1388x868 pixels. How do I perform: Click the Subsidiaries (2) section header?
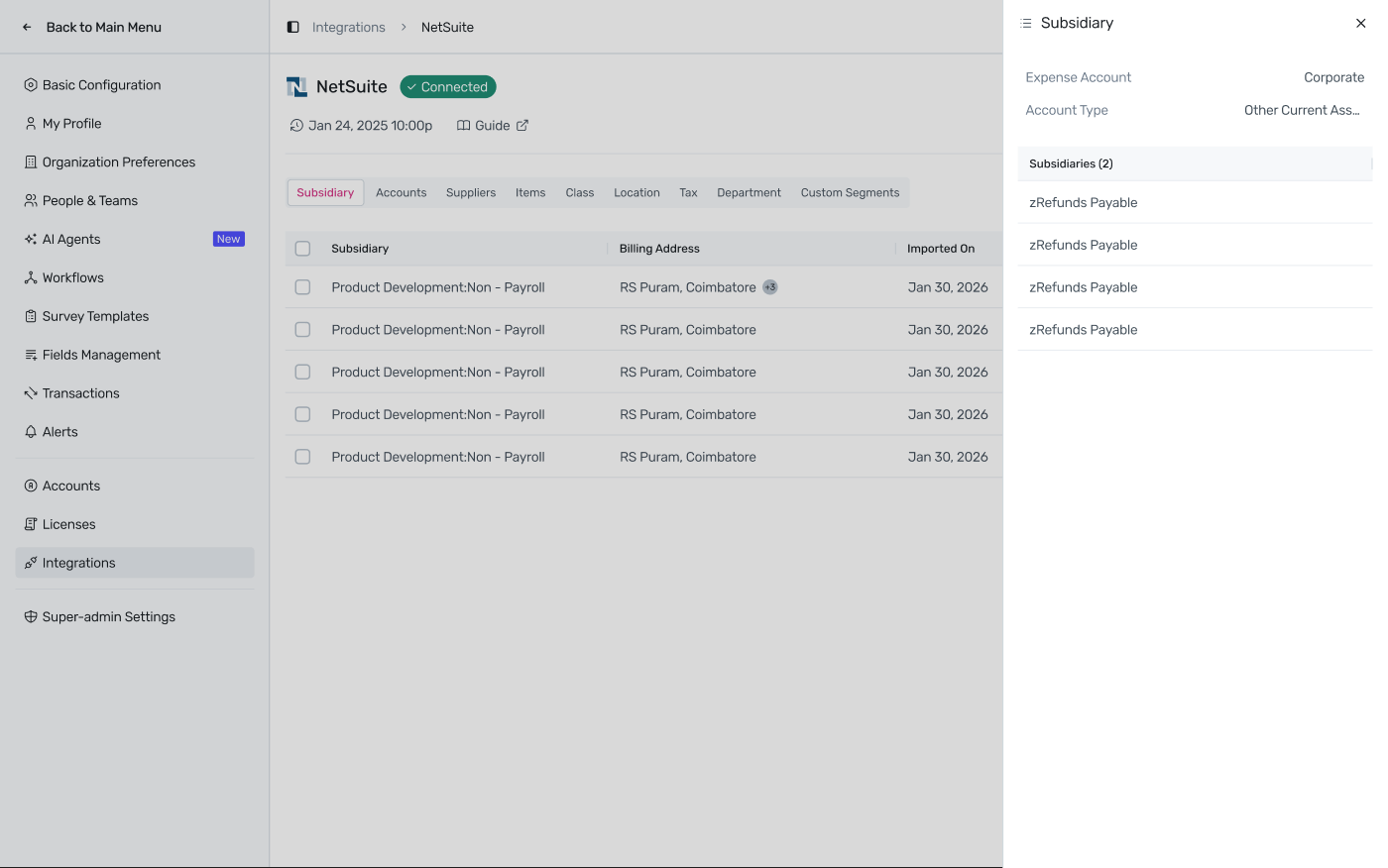point(1071,163)
